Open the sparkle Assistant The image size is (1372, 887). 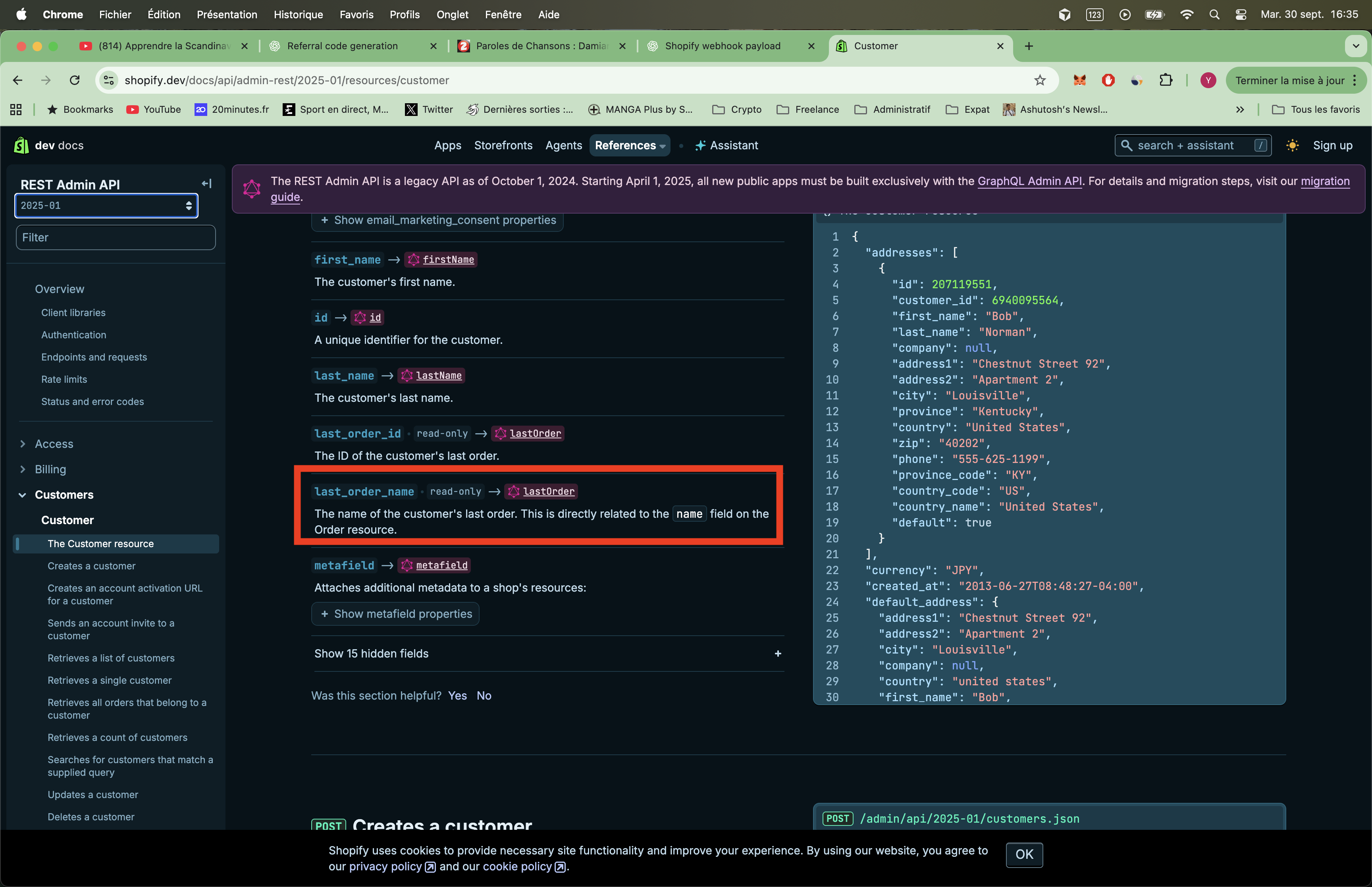pyautogui.click(x=726, y=145)
